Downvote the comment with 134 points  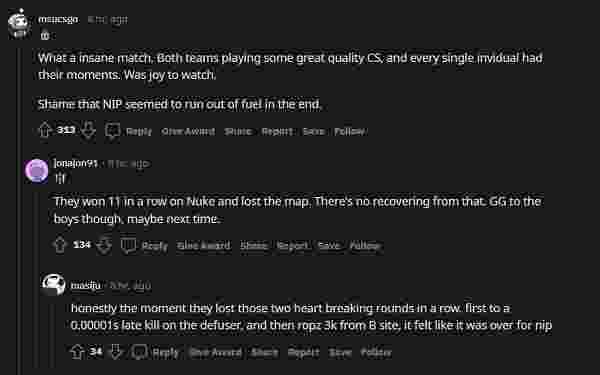(x=104, y=245)
